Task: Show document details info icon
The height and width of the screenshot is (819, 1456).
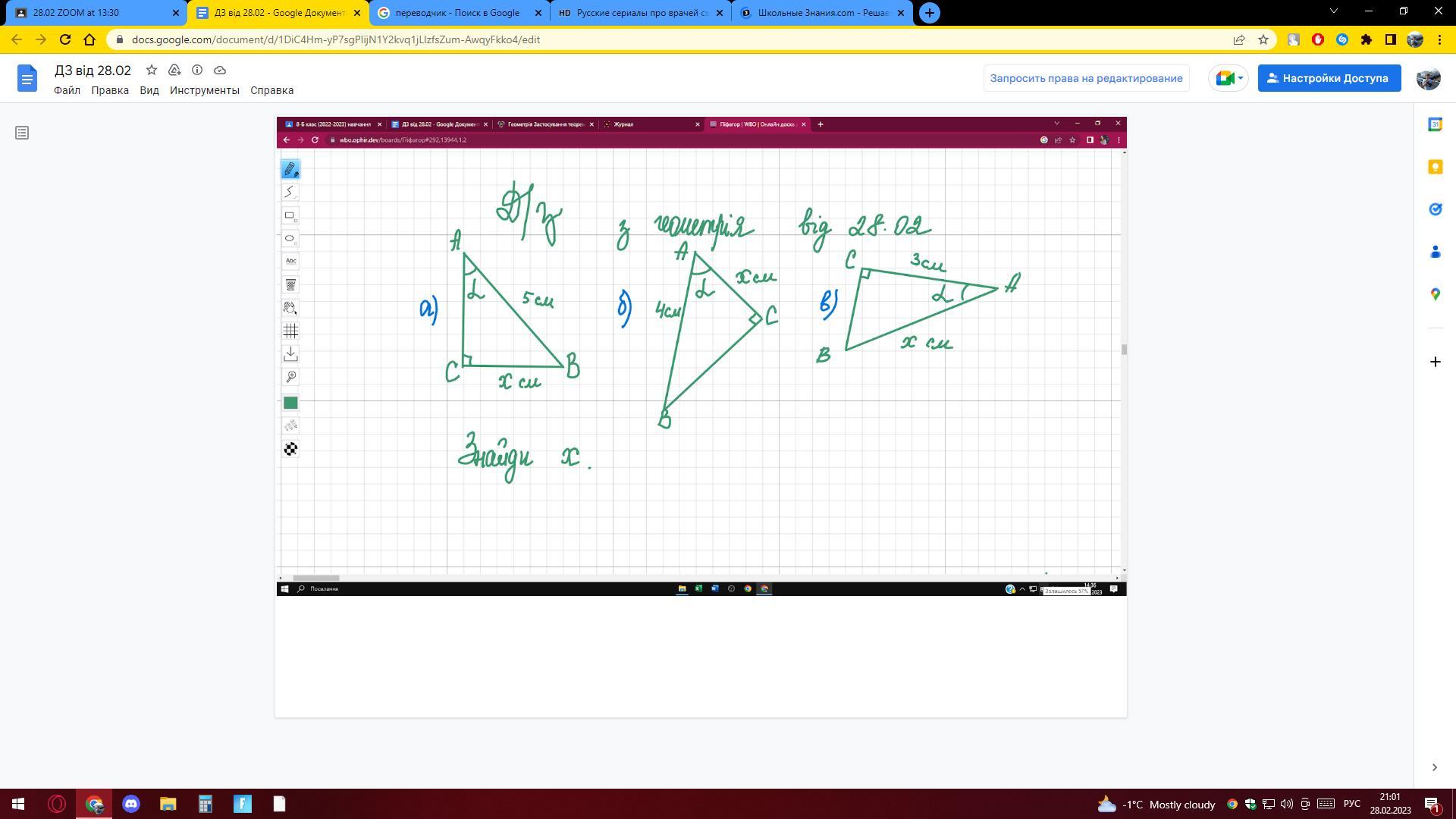Action: [197, 70]
